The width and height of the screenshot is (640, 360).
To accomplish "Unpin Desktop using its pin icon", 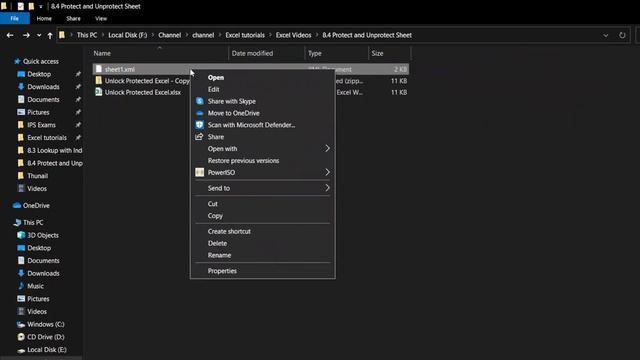I will [x=78, y=74].
